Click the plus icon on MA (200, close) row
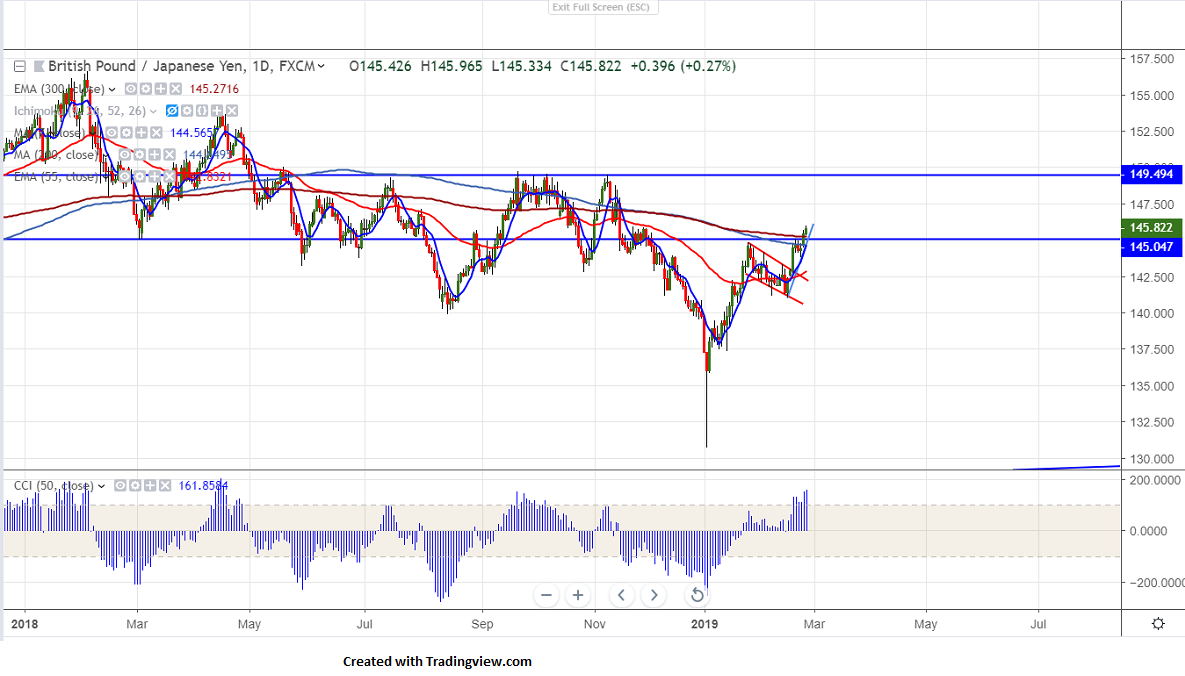 point(155,155)
